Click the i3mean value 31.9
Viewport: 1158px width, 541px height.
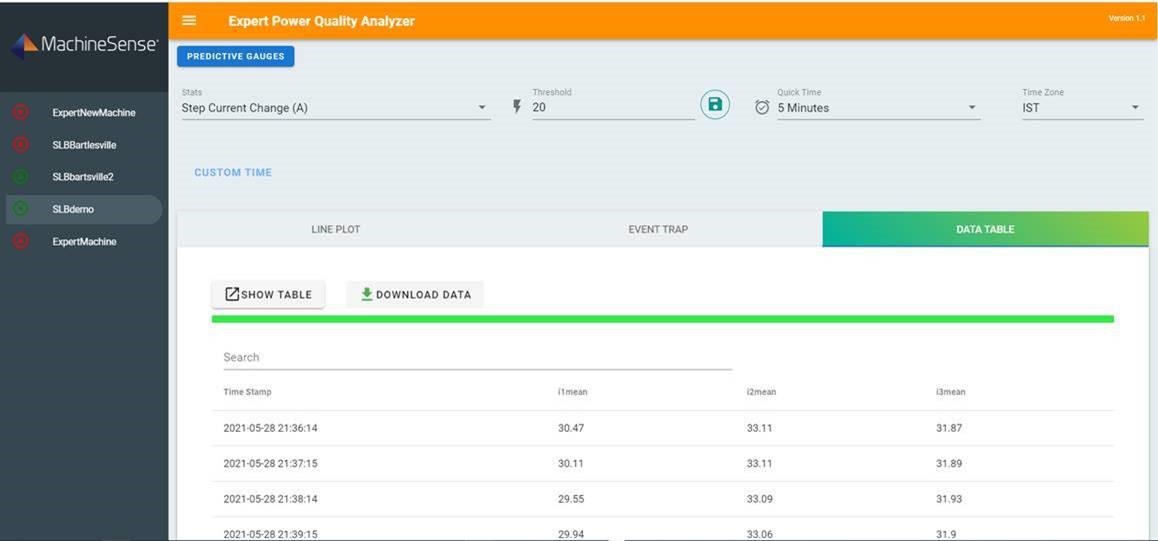point(946,534)
